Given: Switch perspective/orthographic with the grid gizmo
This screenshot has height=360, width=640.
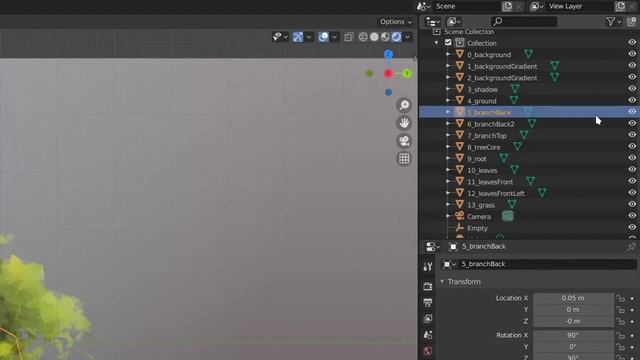Looking at the screenshot, I should (x=404, y=159).
